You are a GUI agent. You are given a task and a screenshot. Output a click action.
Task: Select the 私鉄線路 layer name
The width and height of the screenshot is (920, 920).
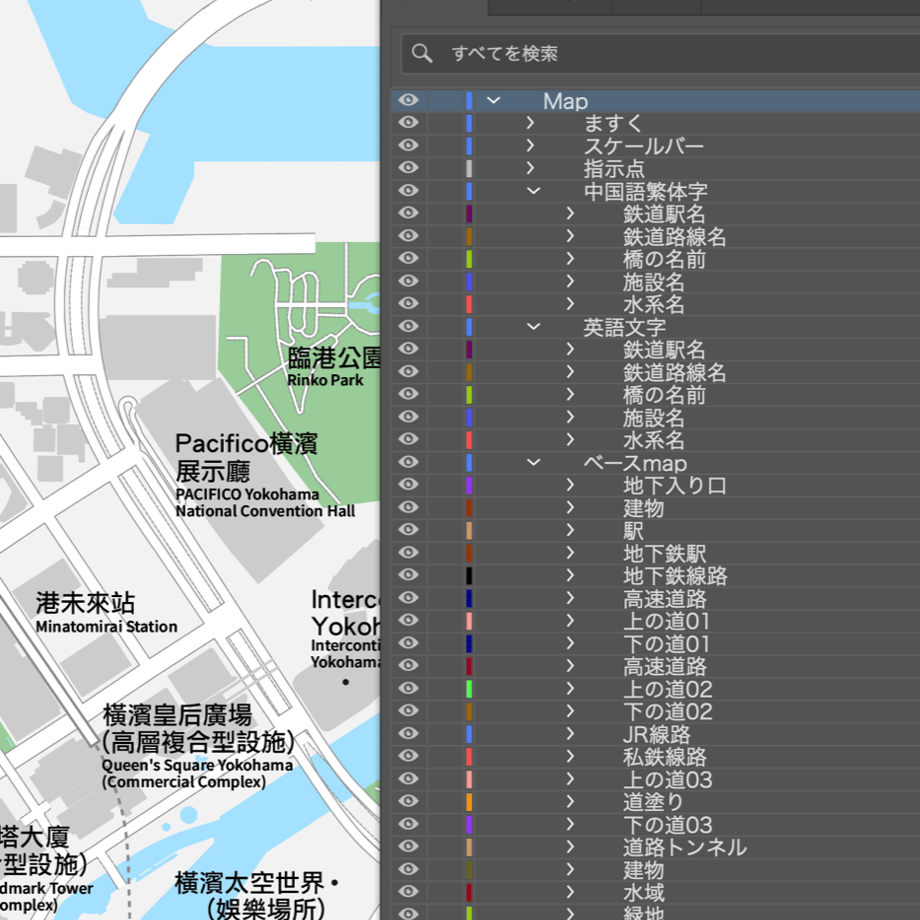tap(665, 757)
